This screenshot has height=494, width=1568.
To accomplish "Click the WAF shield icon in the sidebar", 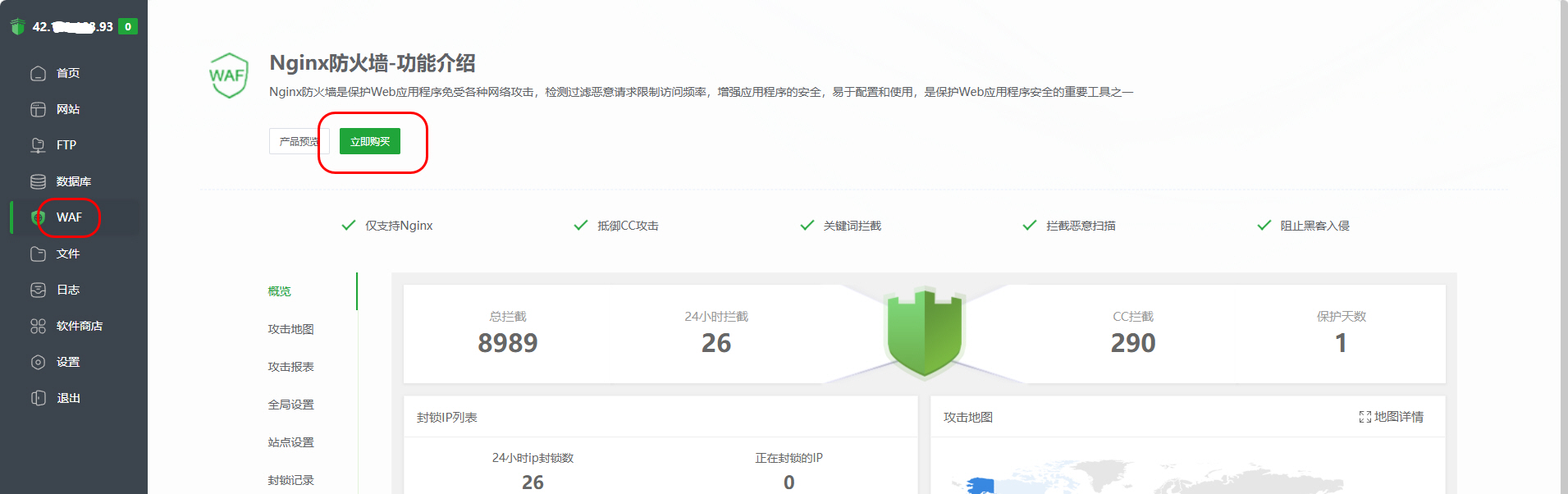I will [x=38, y=217].
